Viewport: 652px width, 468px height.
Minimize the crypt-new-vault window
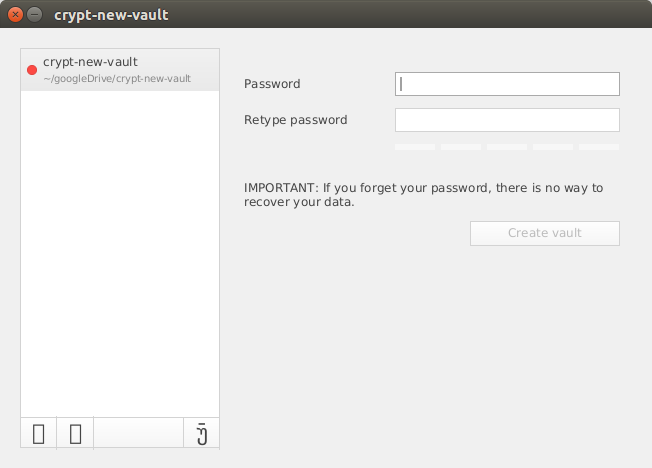coord(35,15)
